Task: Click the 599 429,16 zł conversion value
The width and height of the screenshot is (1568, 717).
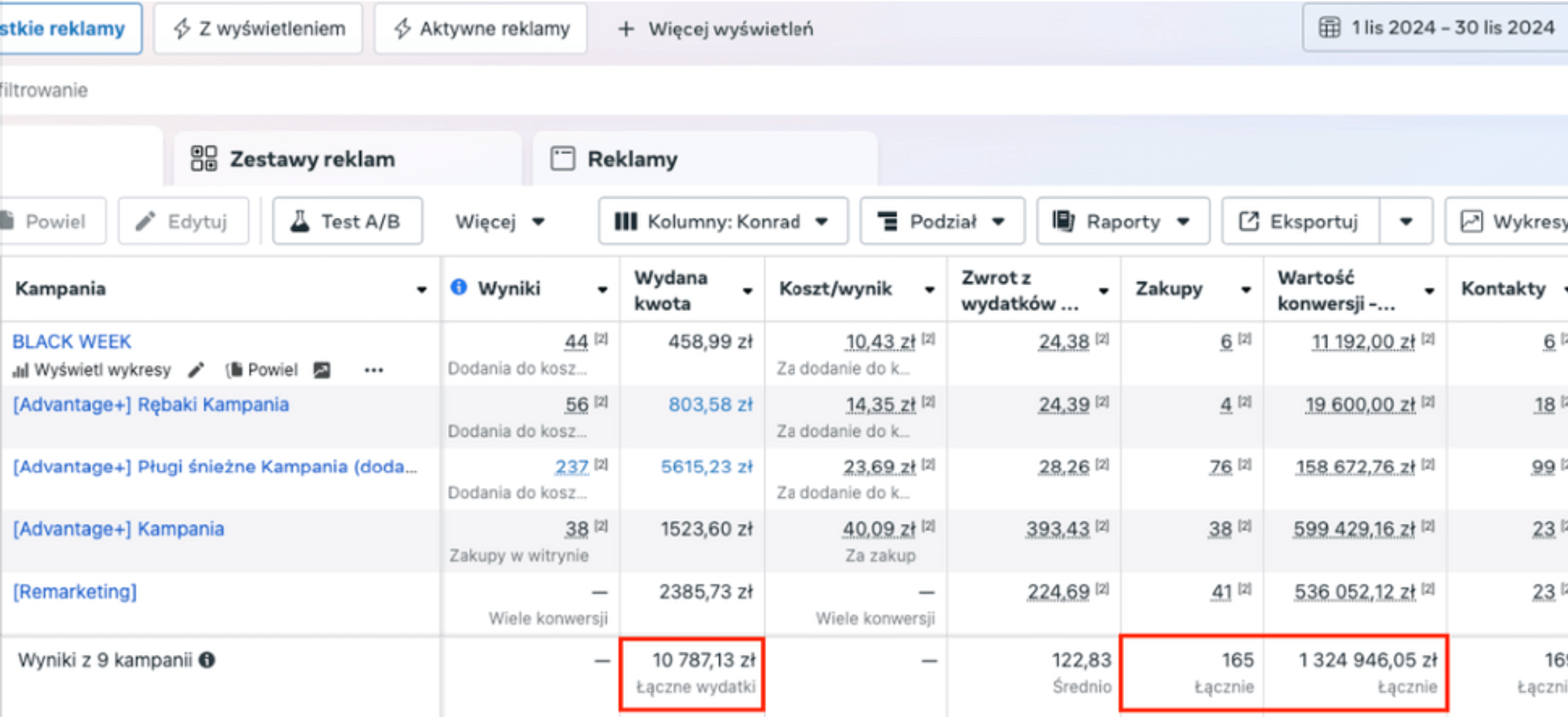Action: 1354,529
